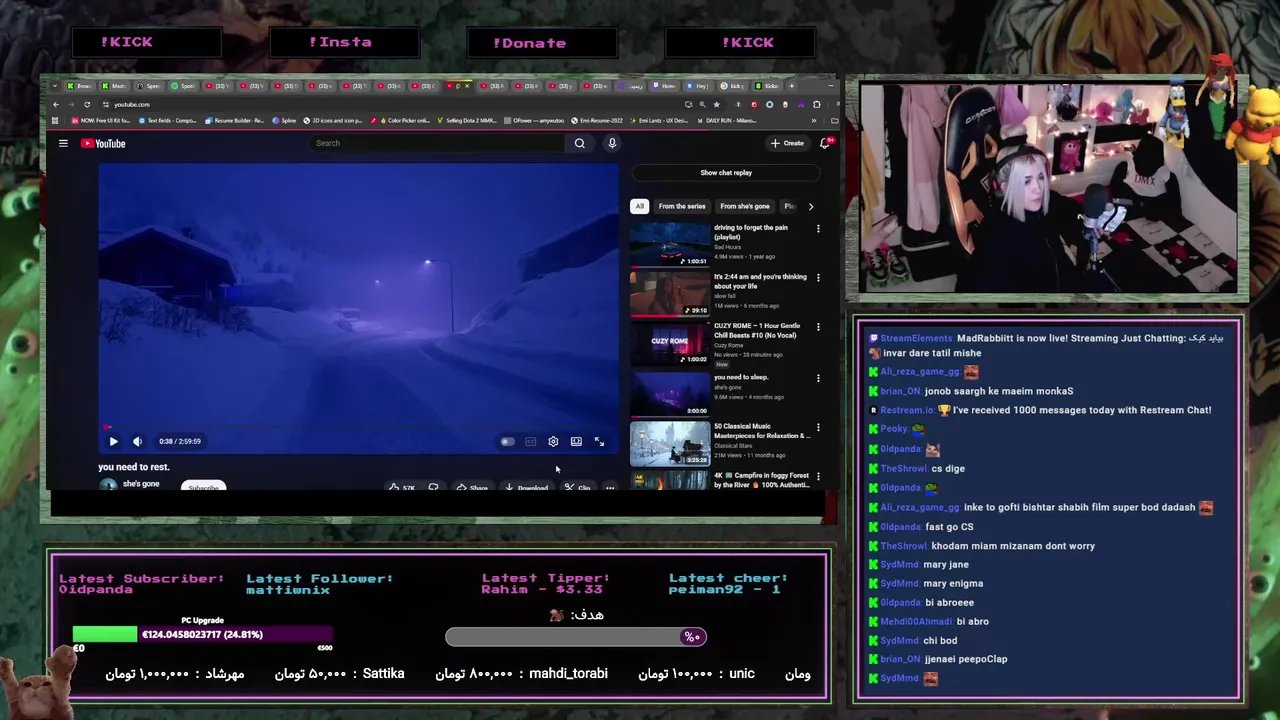Dislike the video with thumbs down
The height and width of the screenshot is (720, 1280).
(433, 487)
